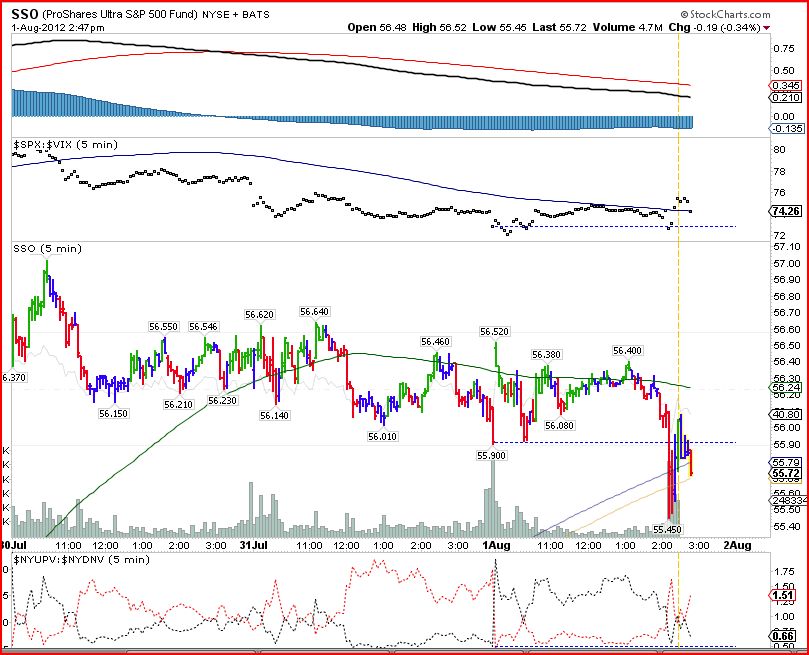Click the 56.080 price trough label
809x655 pixels.
[559, 425]
